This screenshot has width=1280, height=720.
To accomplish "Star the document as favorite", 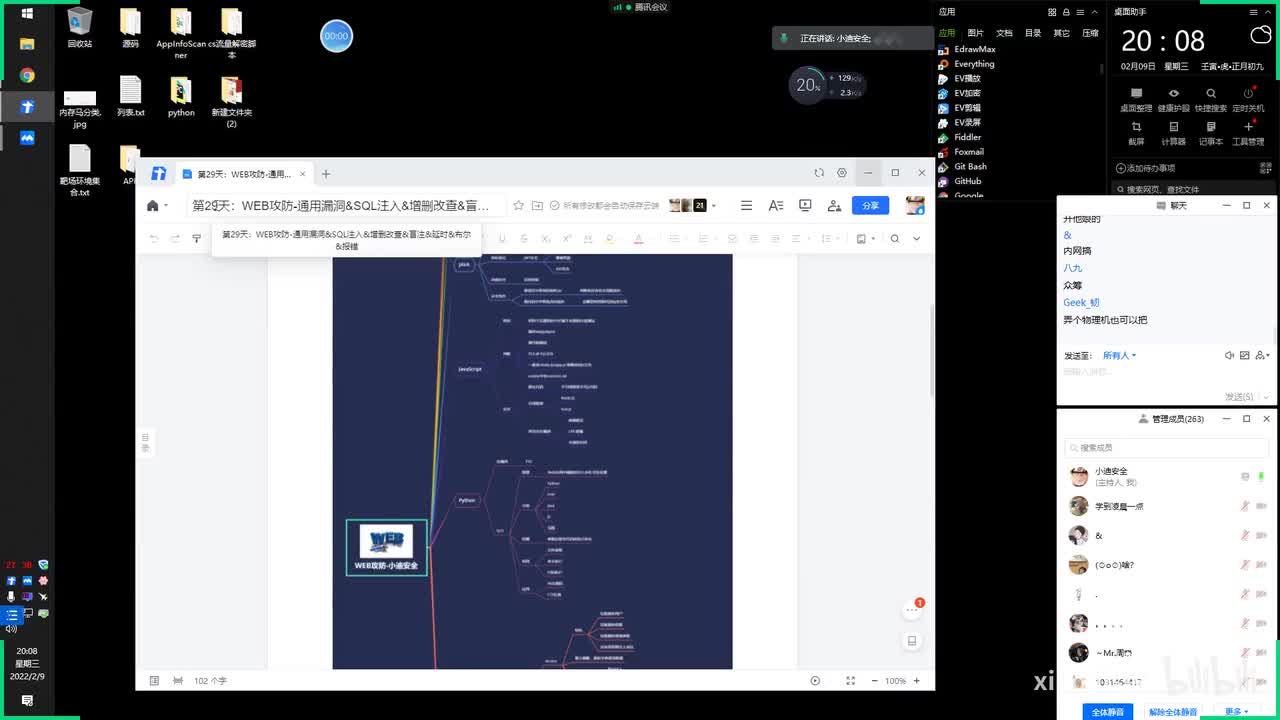I will (518, 205).
